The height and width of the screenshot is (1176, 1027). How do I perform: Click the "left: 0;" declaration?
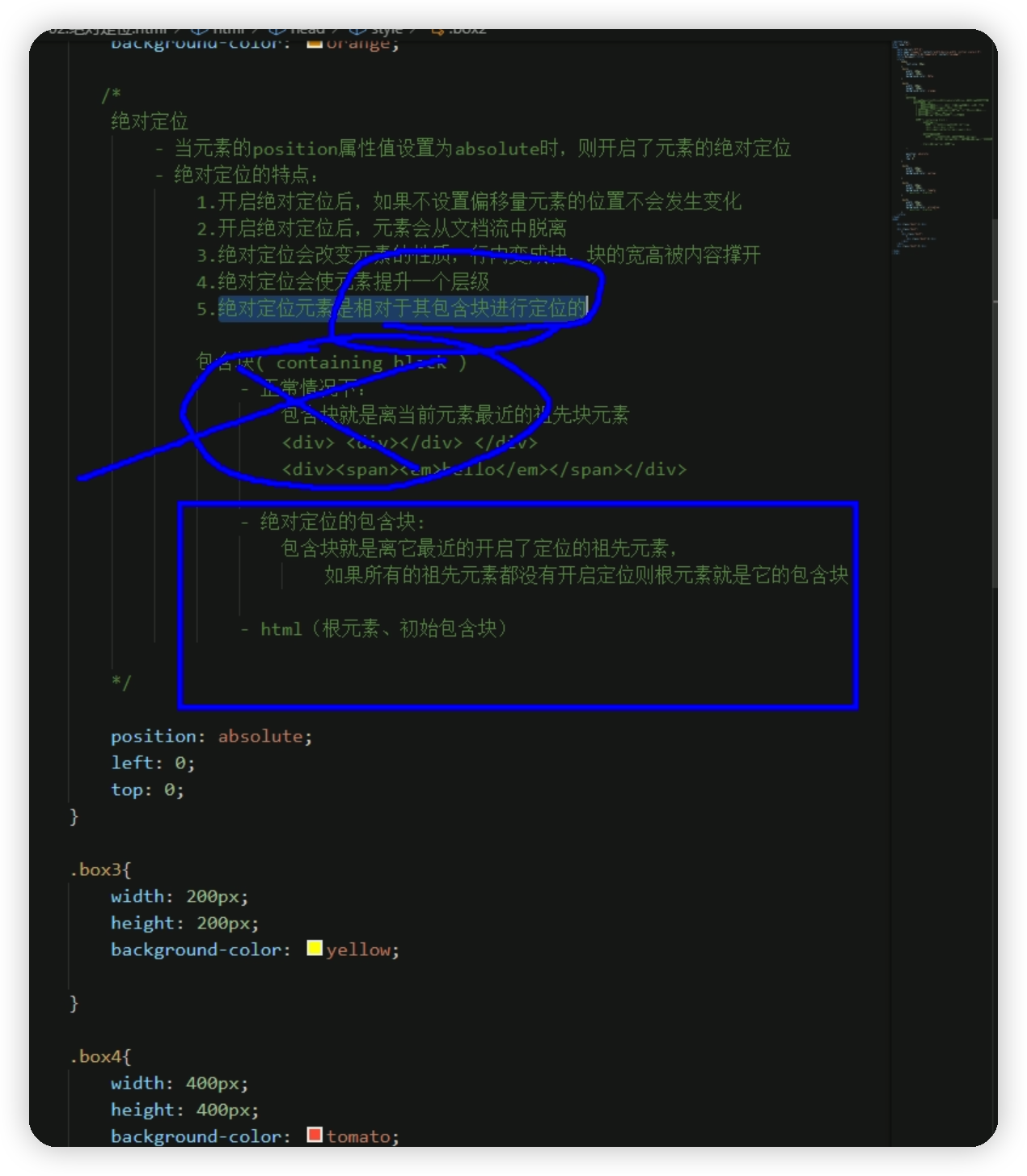coord(153,763)
